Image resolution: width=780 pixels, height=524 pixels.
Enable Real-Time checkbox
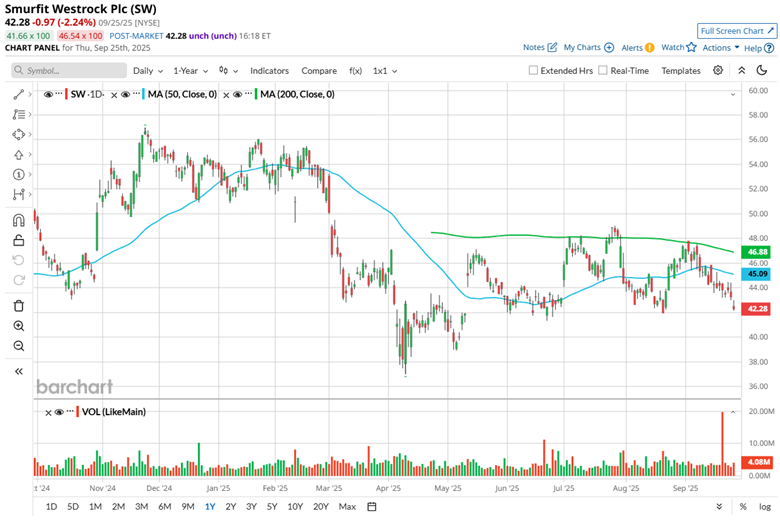(603, 71)
